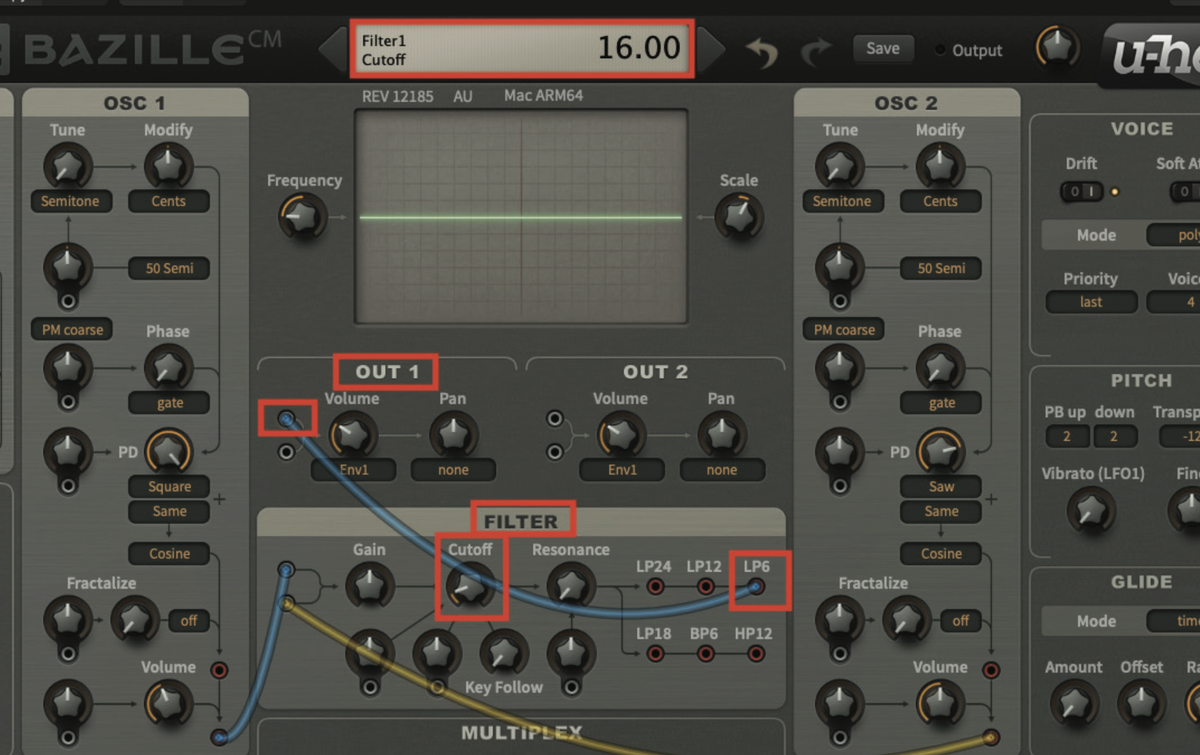Viewport: 1200px width, 755px height.
Task: Open the voice Mode poly dropdown
Action: [1178, 235]
